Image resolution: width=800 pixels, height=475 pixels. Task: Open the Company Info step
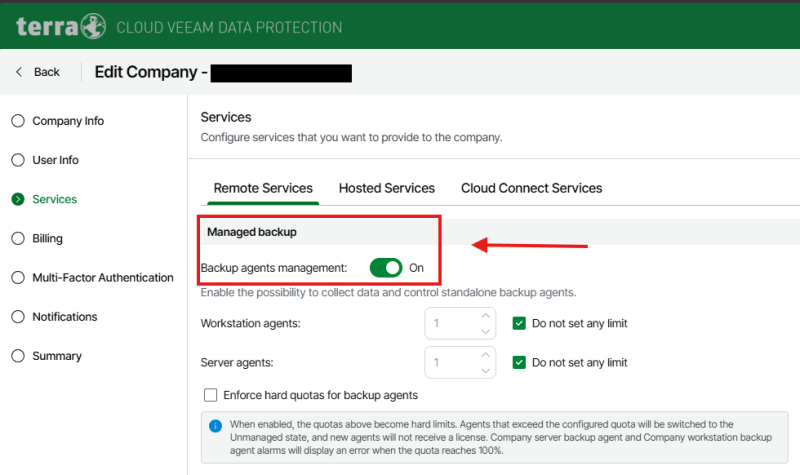coord(58,121)
